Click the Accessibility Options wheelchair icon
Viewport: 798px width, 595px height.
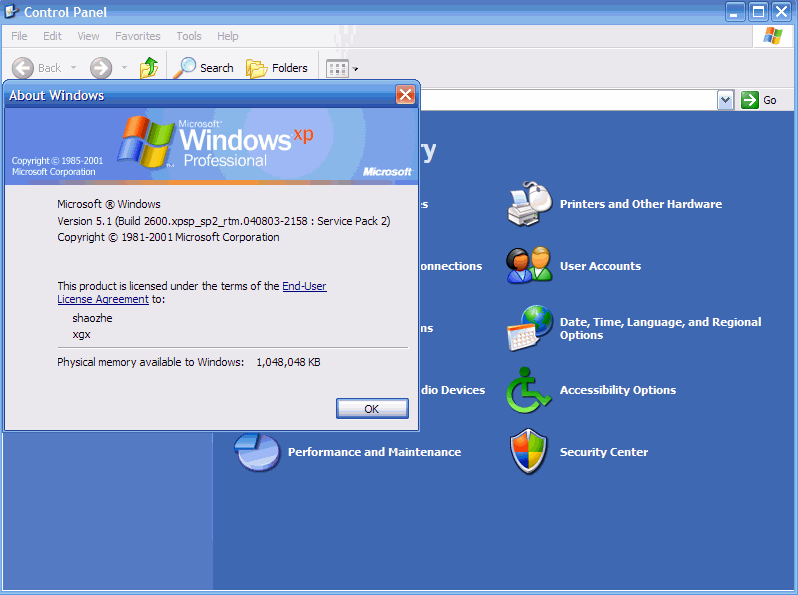point(528,390)
